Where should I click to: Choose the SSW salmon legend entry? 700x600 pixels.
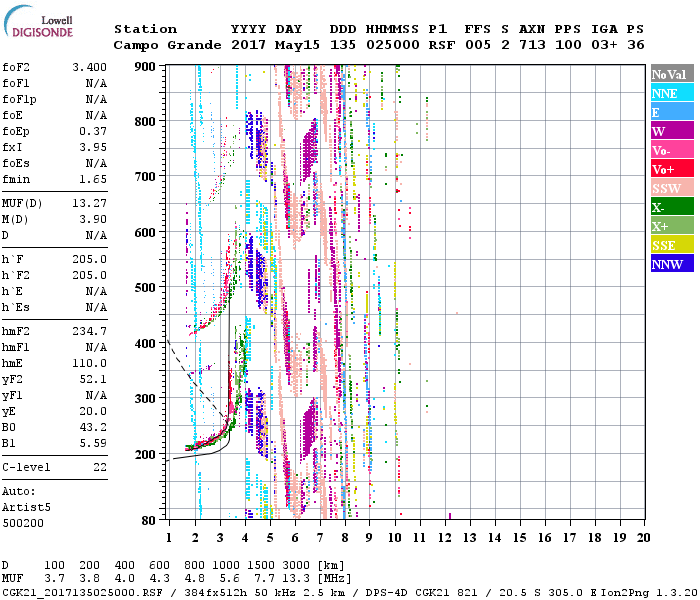pyautogui.click(x=671, y=188)
